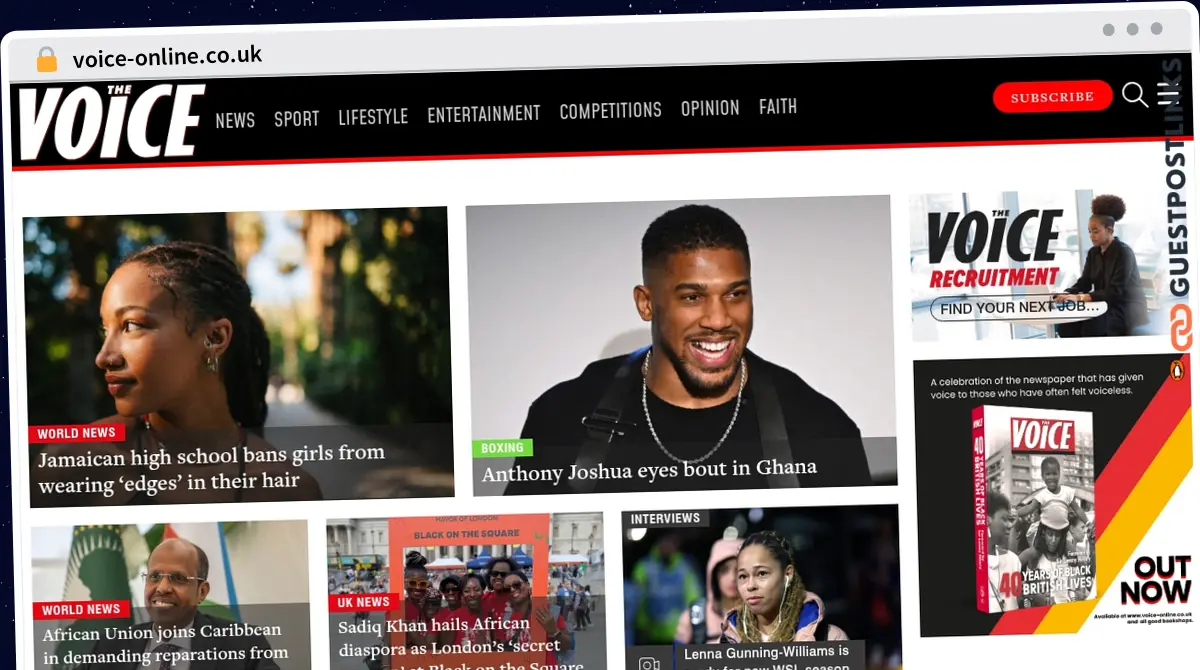Viewport: 1200px width, 670px height.
Task: Open the Competitions page
Action: (610, 110)
